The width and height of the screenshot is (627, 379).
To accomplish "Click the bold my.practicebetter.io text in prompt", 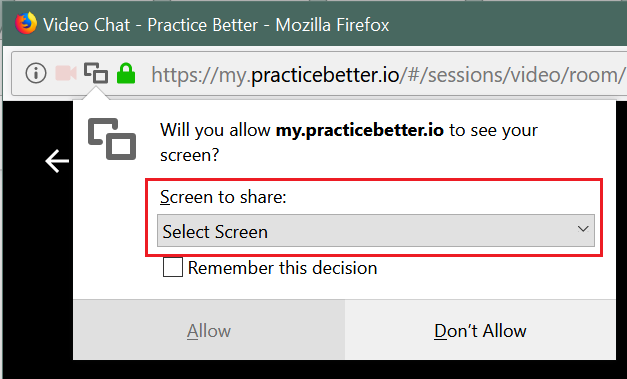I will point(360,130).
